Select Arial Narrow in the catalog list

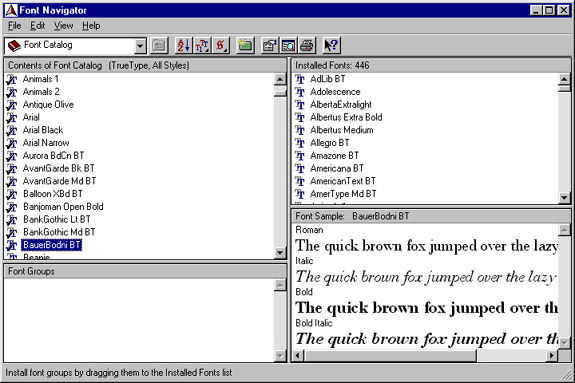tap(46, 143)
